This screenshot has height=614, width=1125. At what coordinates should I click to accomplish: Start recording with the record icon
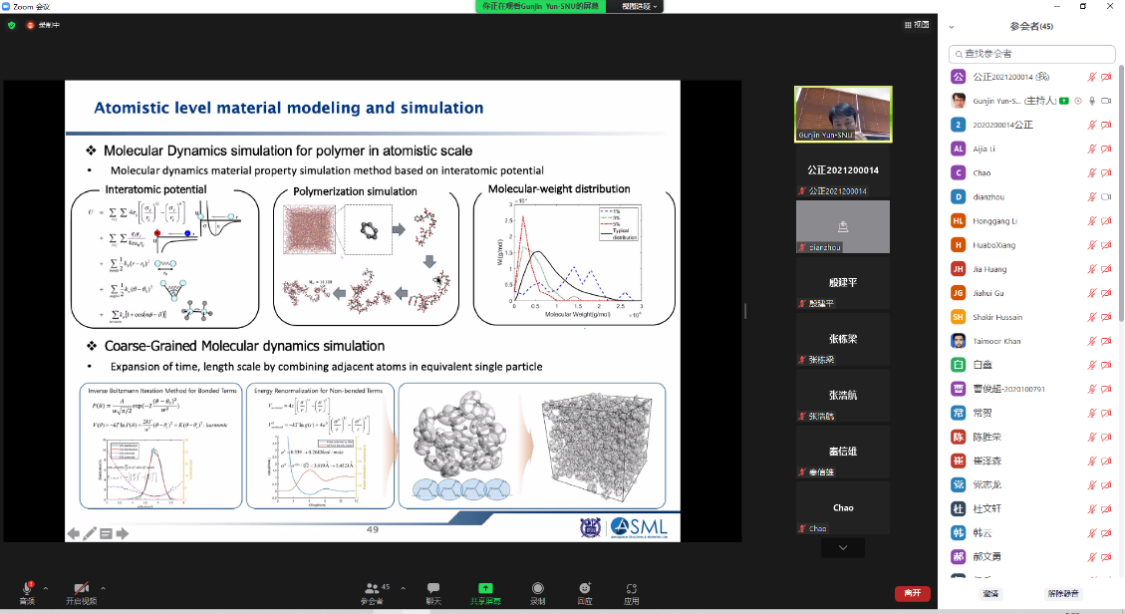538,590
